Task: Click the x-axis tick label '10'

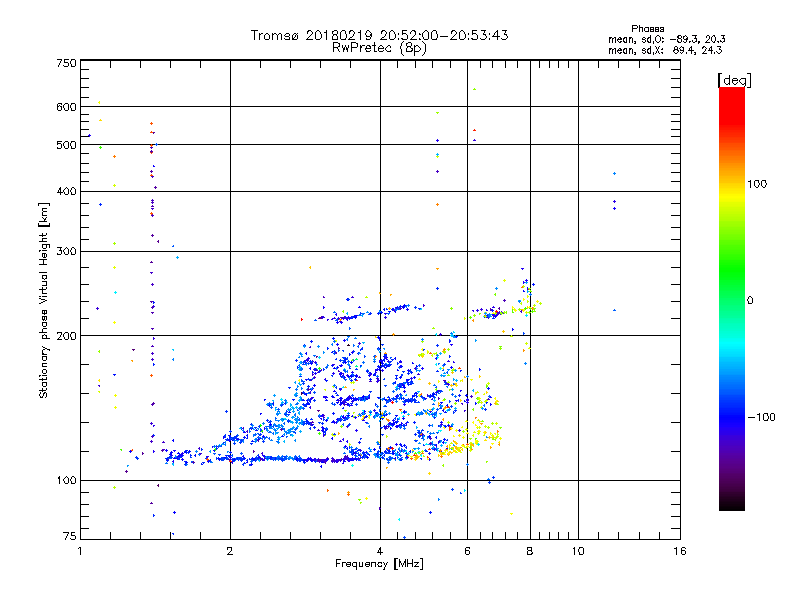Action: [x=578, y=551]
